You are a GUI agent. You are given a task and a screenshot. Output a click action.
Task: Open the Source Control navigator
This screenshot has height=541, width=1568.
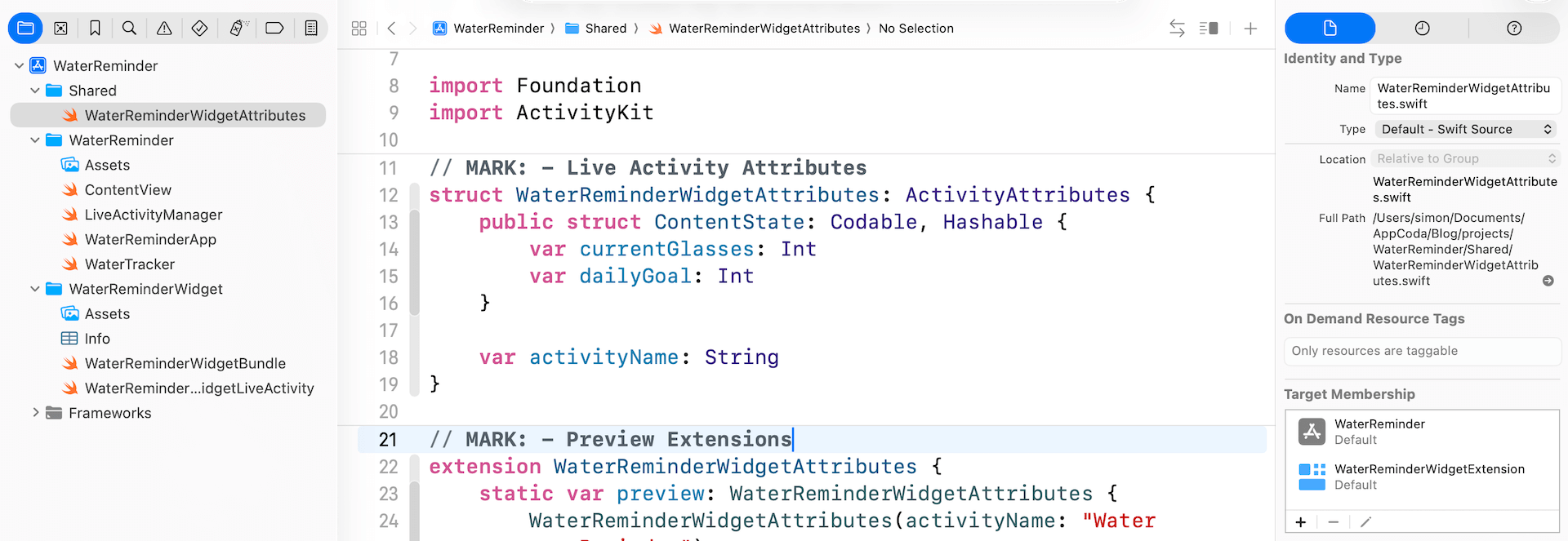tap(60, 29)
